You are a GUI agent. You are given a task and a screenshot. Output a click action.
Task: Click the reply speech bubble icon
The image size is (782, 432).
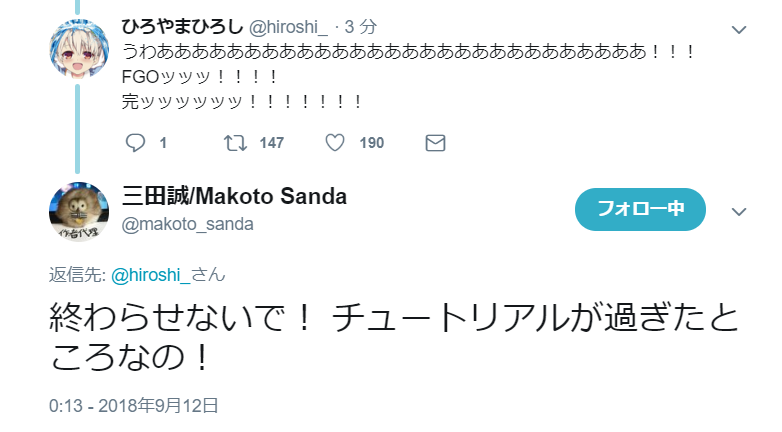click(137, 143)
